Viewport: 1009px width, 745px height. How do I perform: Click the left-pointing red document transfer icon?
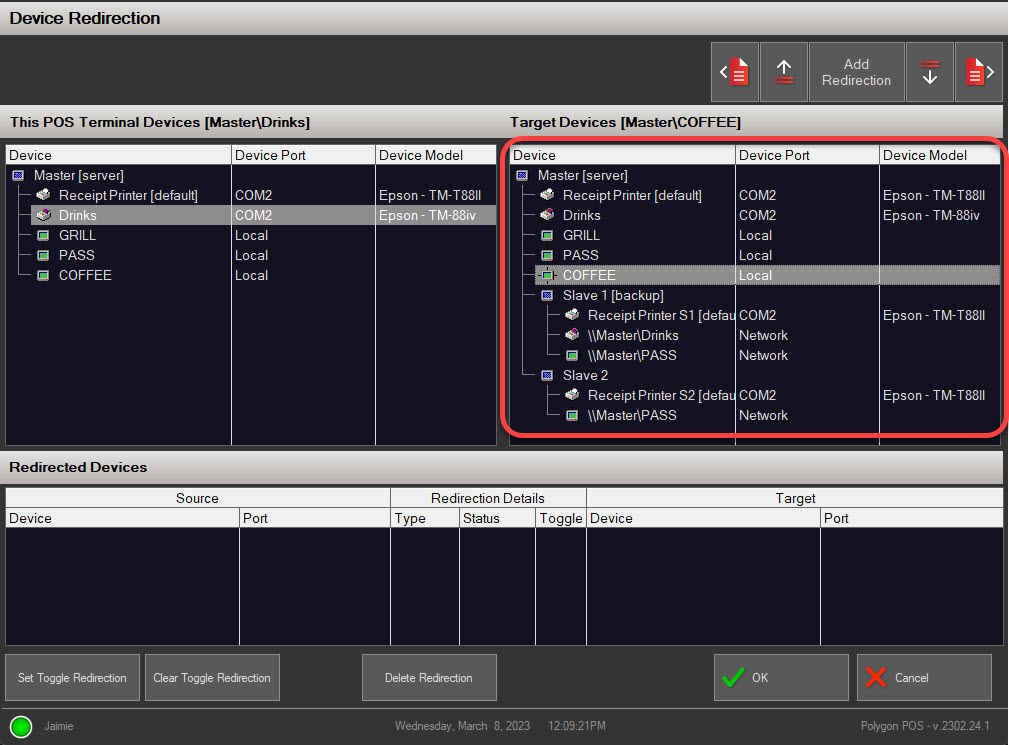pos(735,71)
